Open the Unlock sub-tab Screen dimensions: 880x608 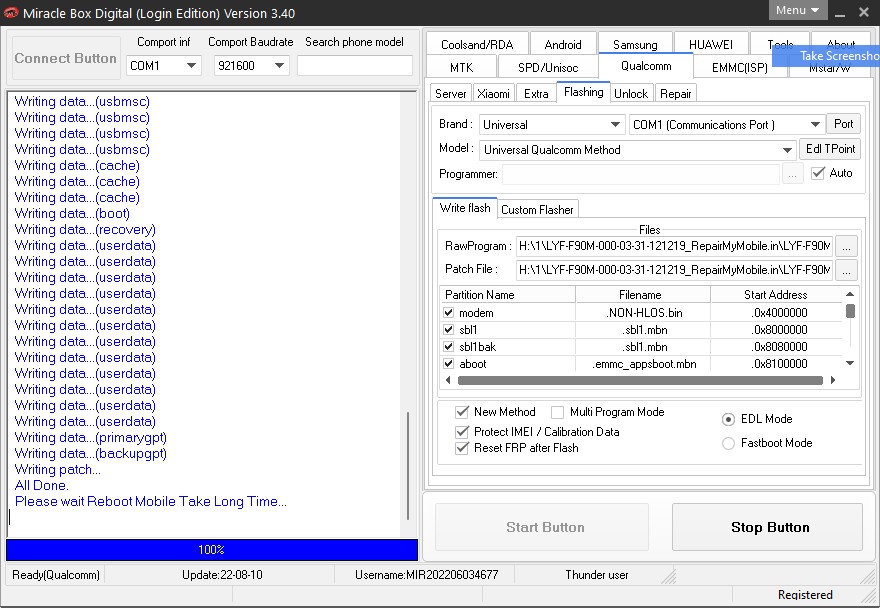[631, 94]
